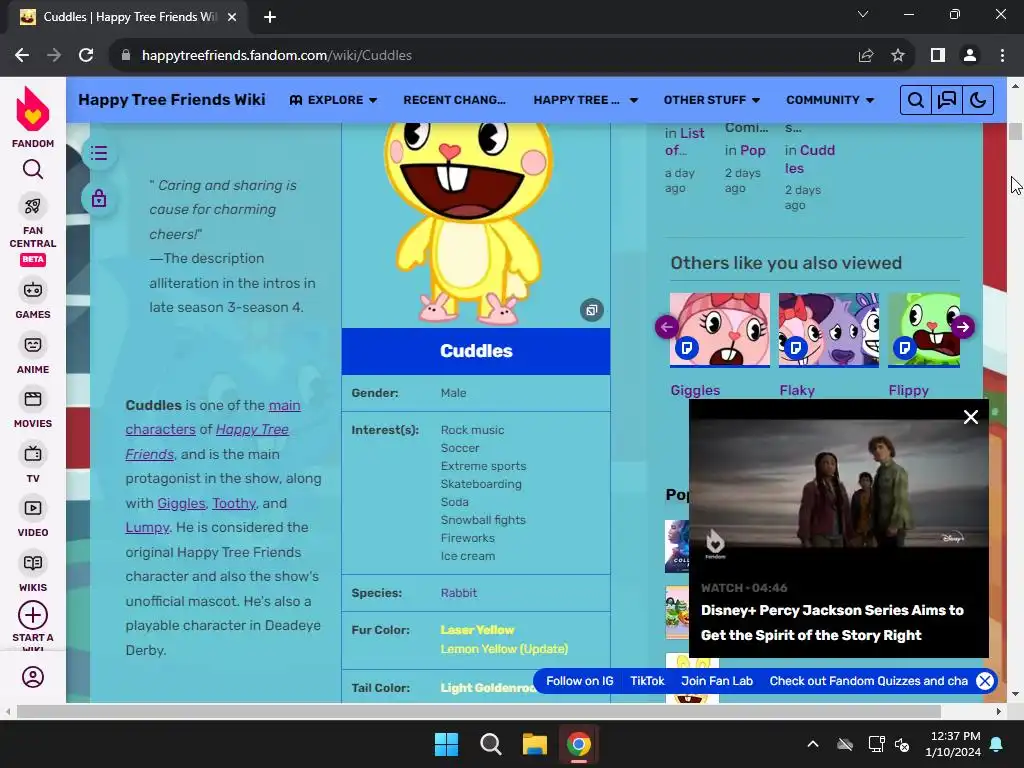Open the Flaky thumbnail card
The height and width of the screenshot is (768, 1024).
click(829, 330)
